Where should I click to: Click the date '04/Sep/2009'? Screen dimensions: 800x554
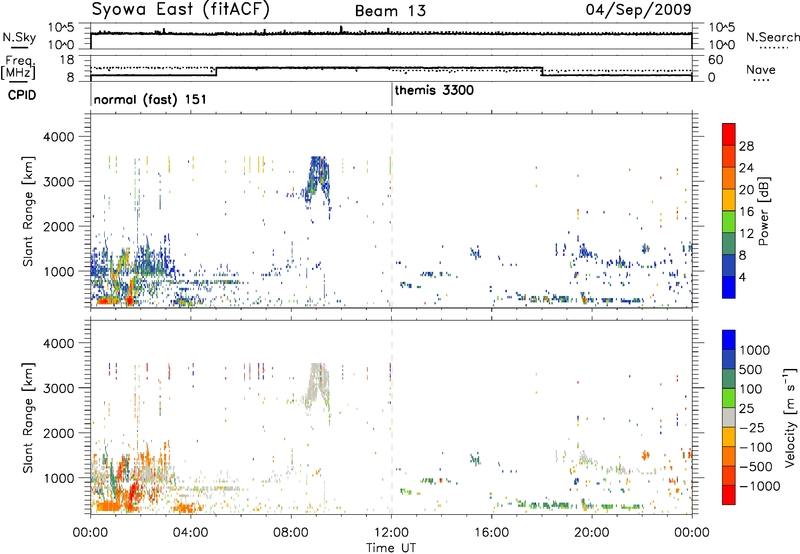tap(638, 9)
